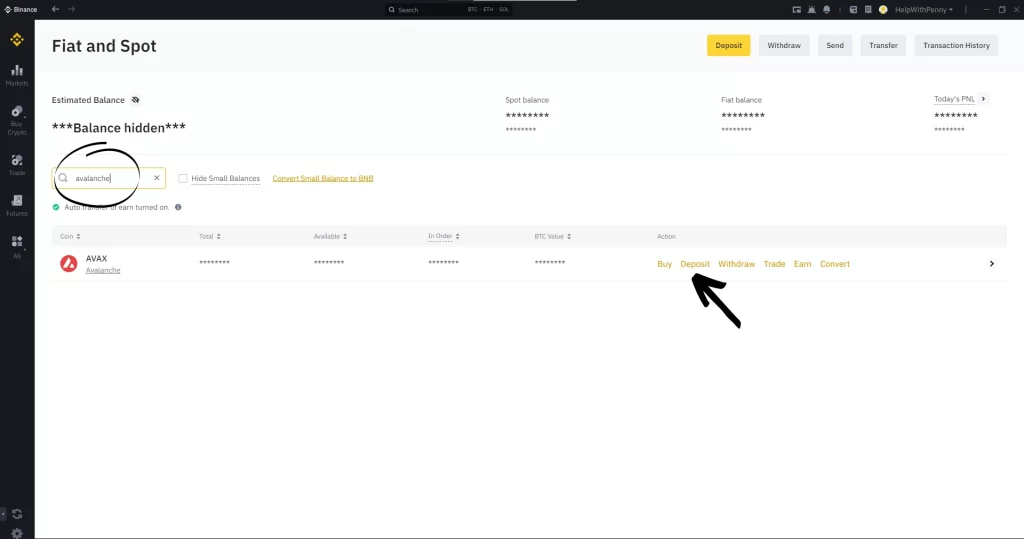This screenshot has height=539, width=1024.
Task: Click the green check auto transfer indicator
Action: (x=56, y=207)
